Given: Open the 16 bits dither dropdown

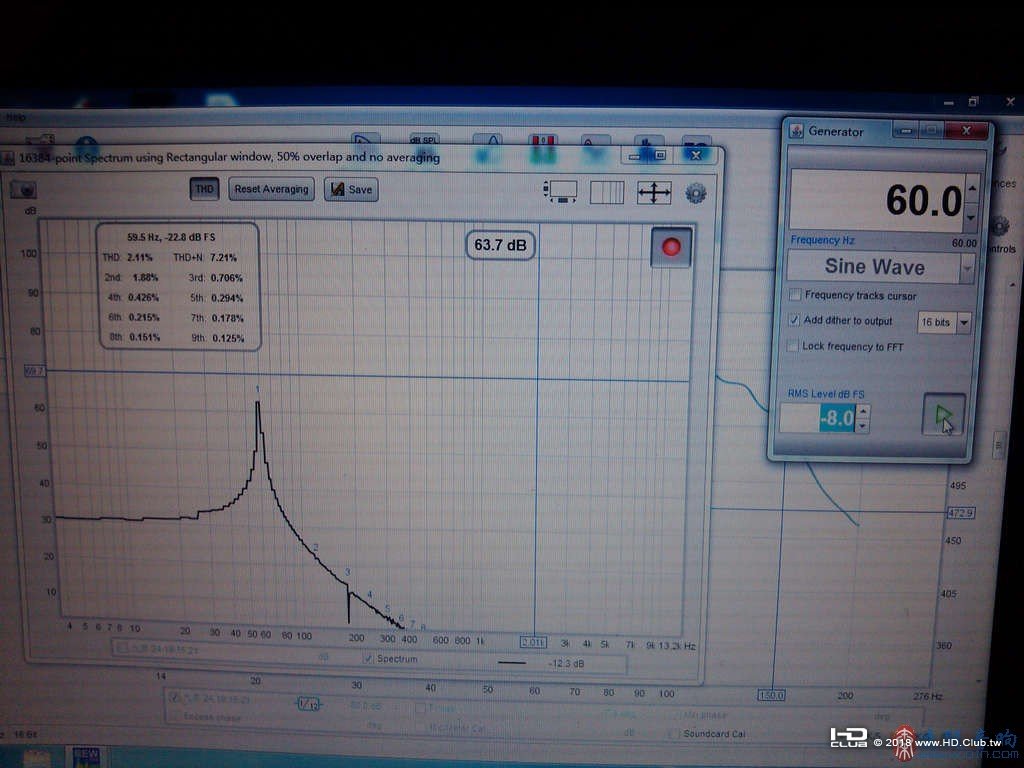Looking at the screenshot, I should 964,323.
